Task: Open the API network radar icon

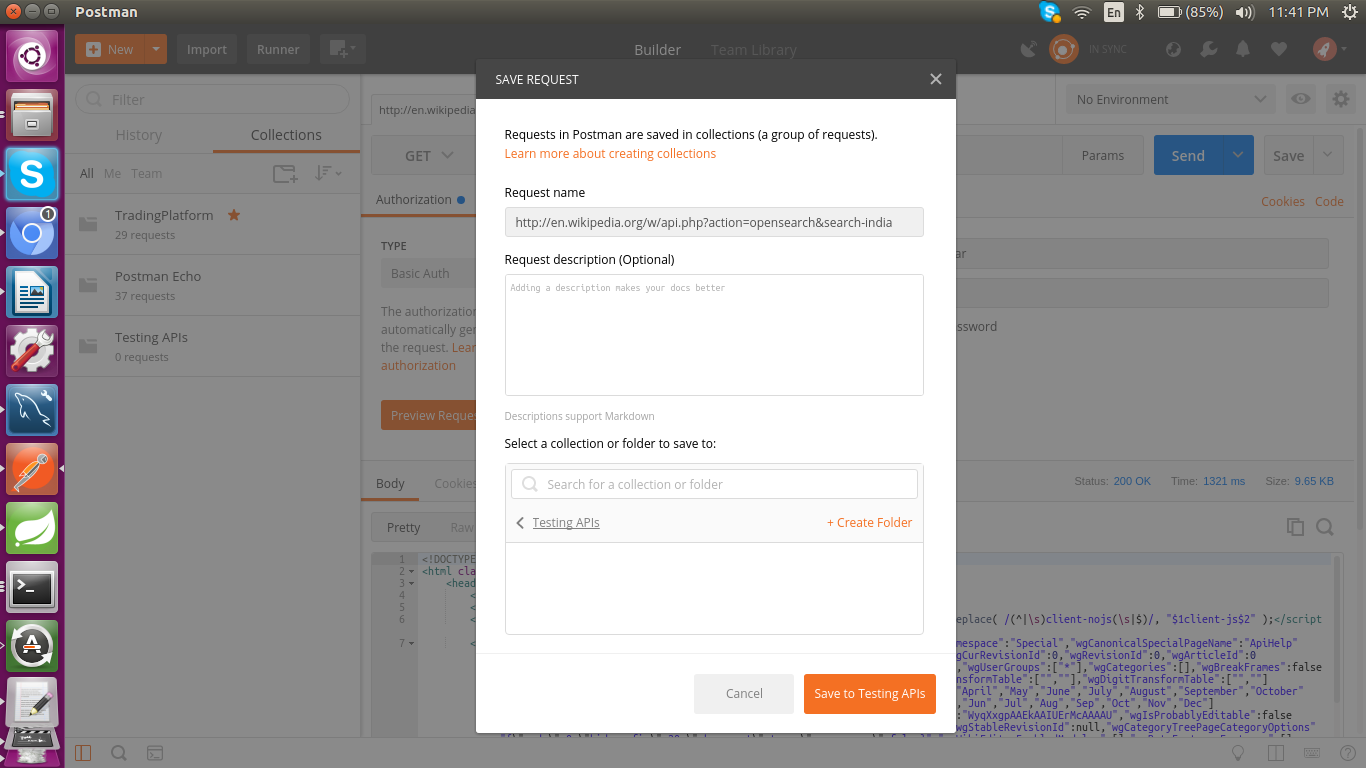Action: tap(1174, 49)
